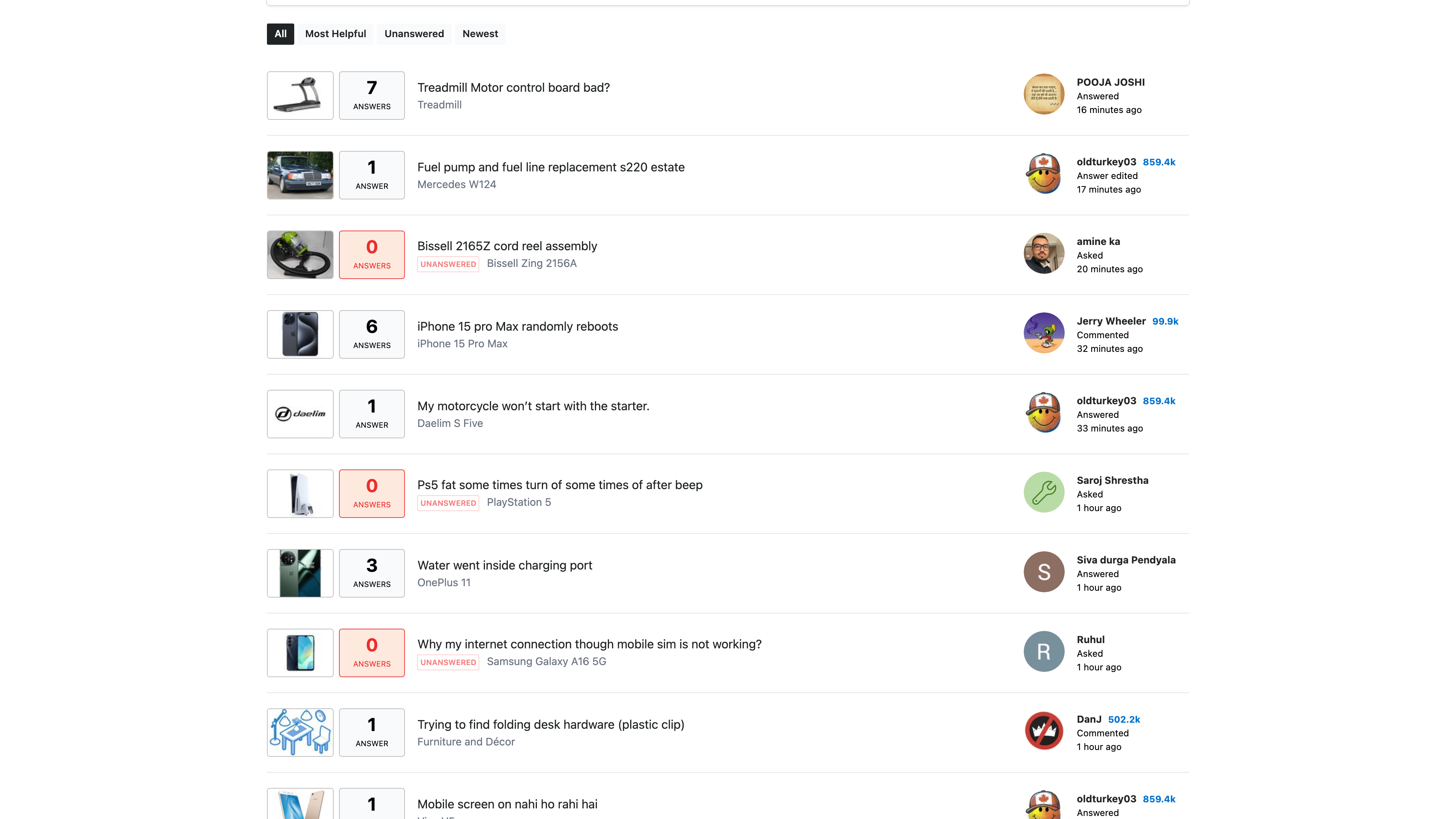
Task: Open 'Water went inside charging port' question
Action: (x=504, y=565)
